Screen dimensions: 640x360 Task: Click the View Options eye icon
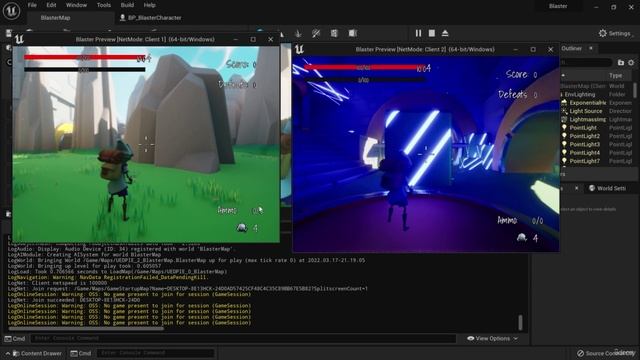[471, 338]
